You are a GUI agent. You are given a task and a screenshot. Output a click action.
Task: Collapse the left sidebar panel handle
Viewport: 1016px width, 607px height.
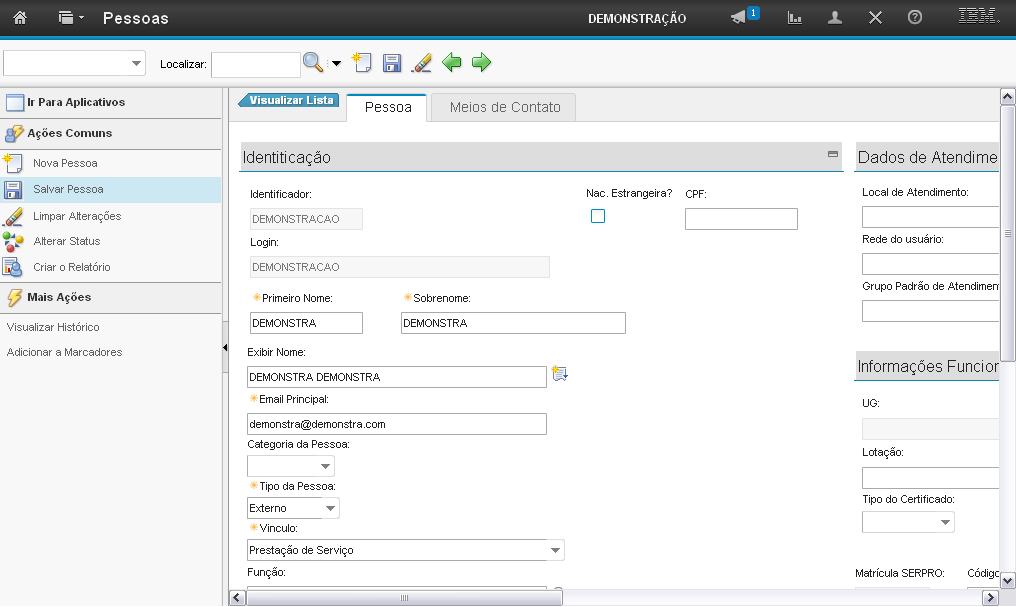click(225, 345)
